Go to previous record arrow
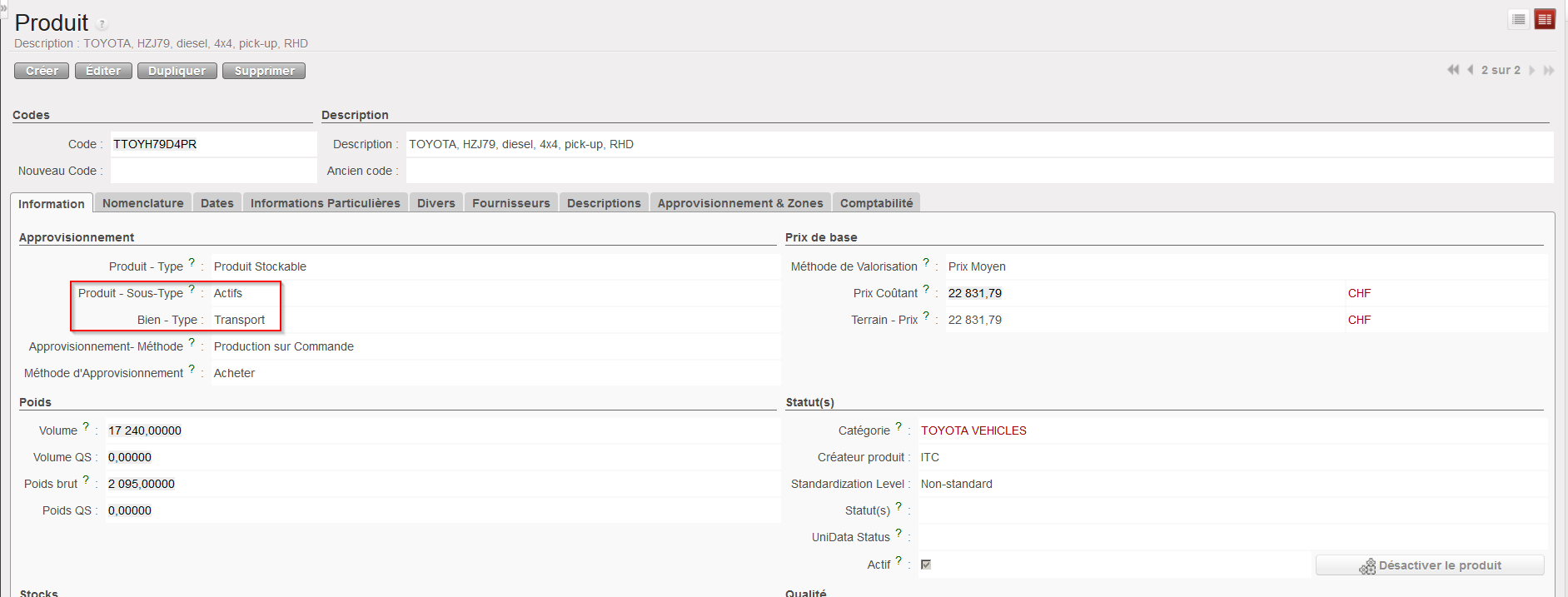The height and width of the screenshot is (597, 1568). (1471, 70)
